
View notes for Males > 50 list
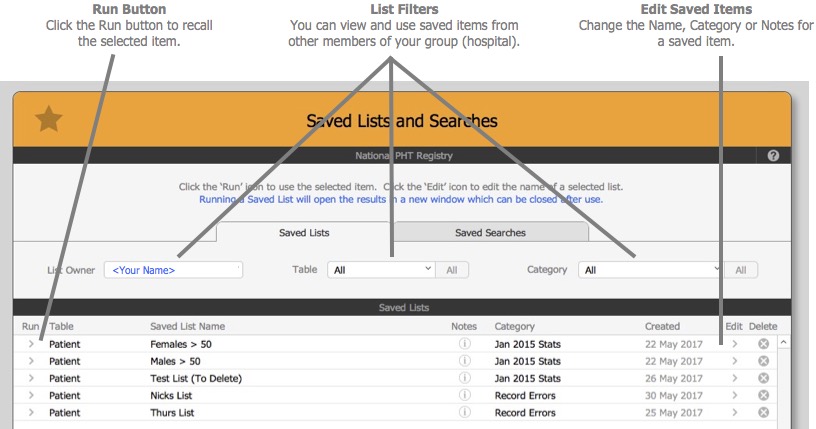pyautogui.click(x=464, y=361)
